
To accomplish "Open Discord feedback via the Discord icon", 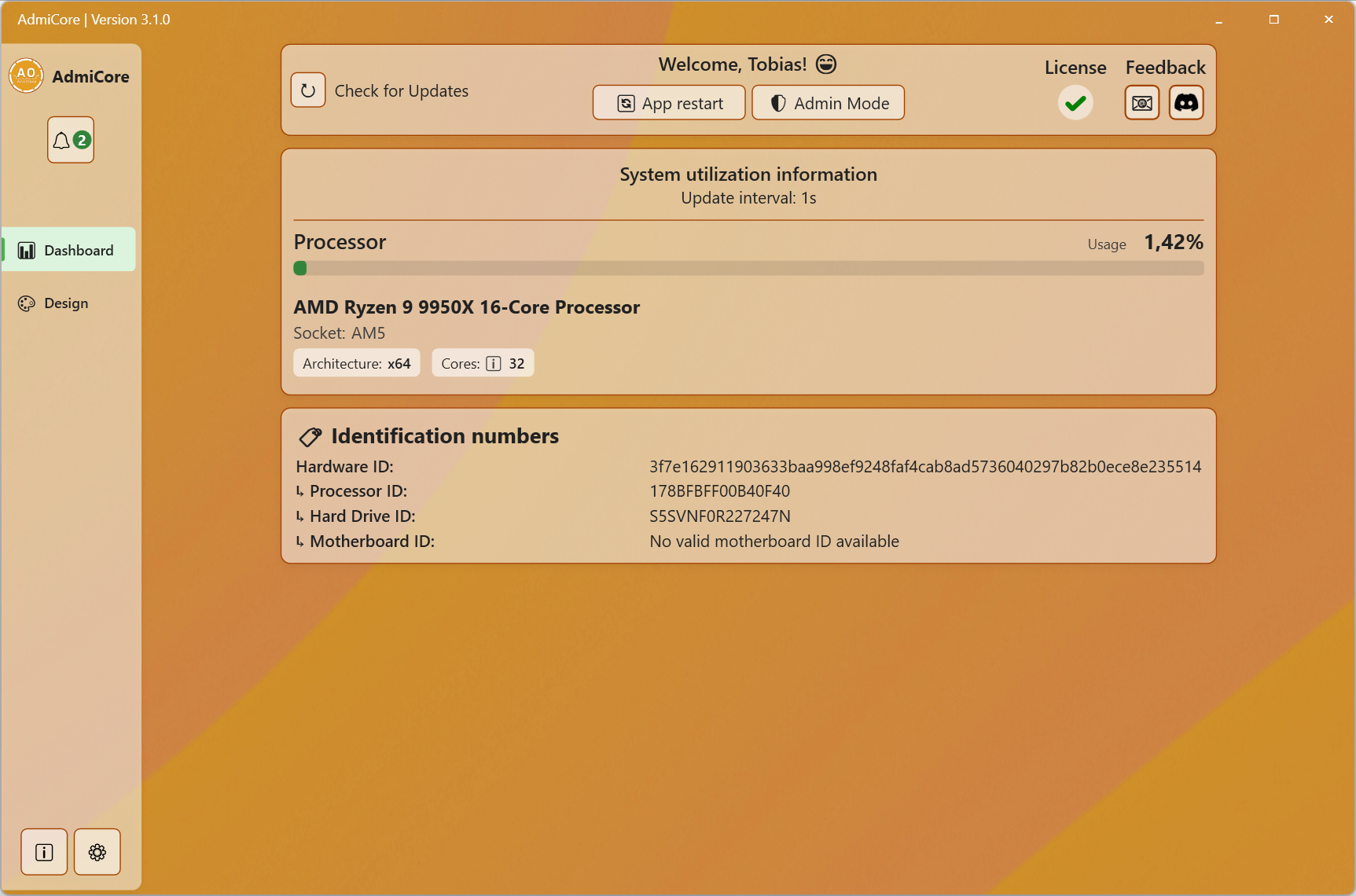I will pyautogui.click(x=1187, y=102).
